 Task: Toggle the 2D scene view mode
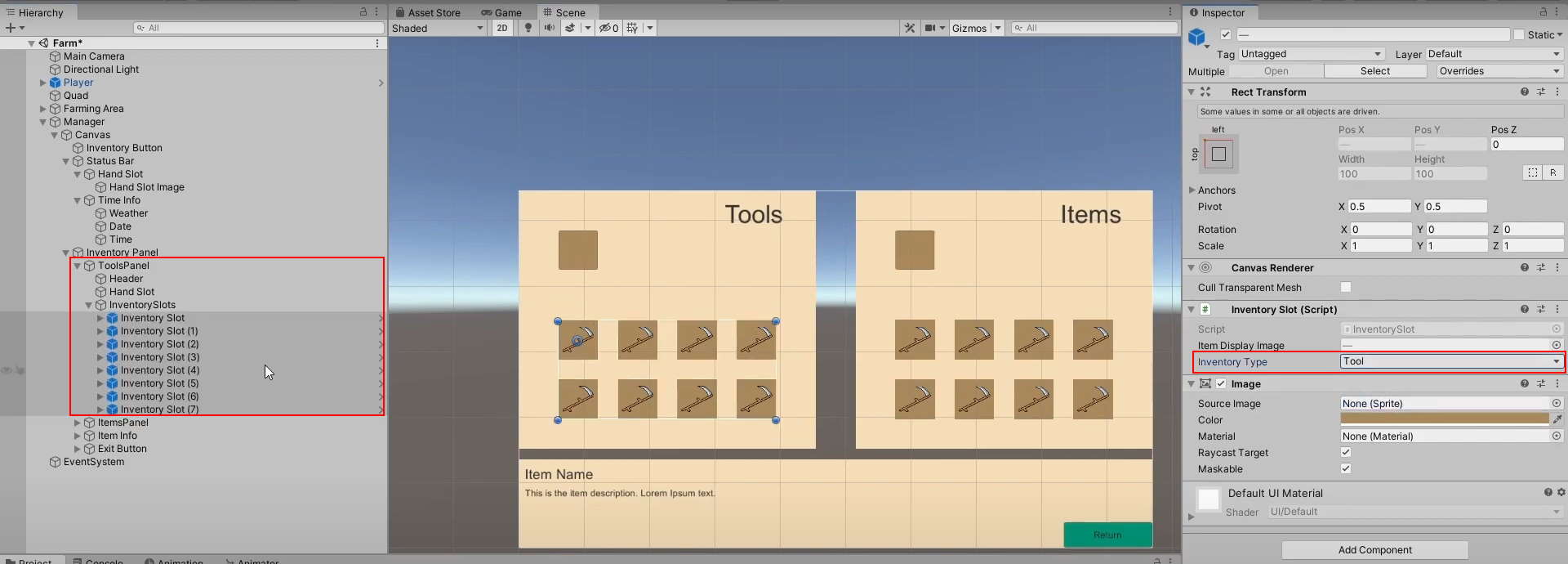pyautogui.click(x=502, y=28)
